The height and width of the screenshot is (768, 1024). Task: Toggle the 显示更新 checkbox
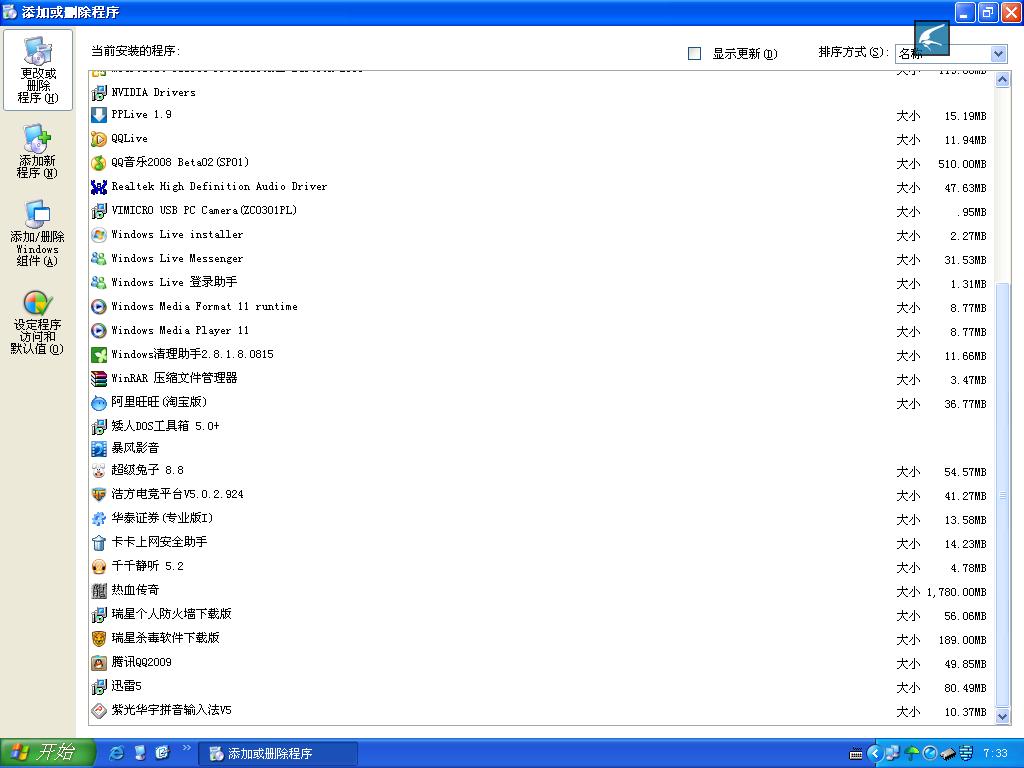pos(694,54)
